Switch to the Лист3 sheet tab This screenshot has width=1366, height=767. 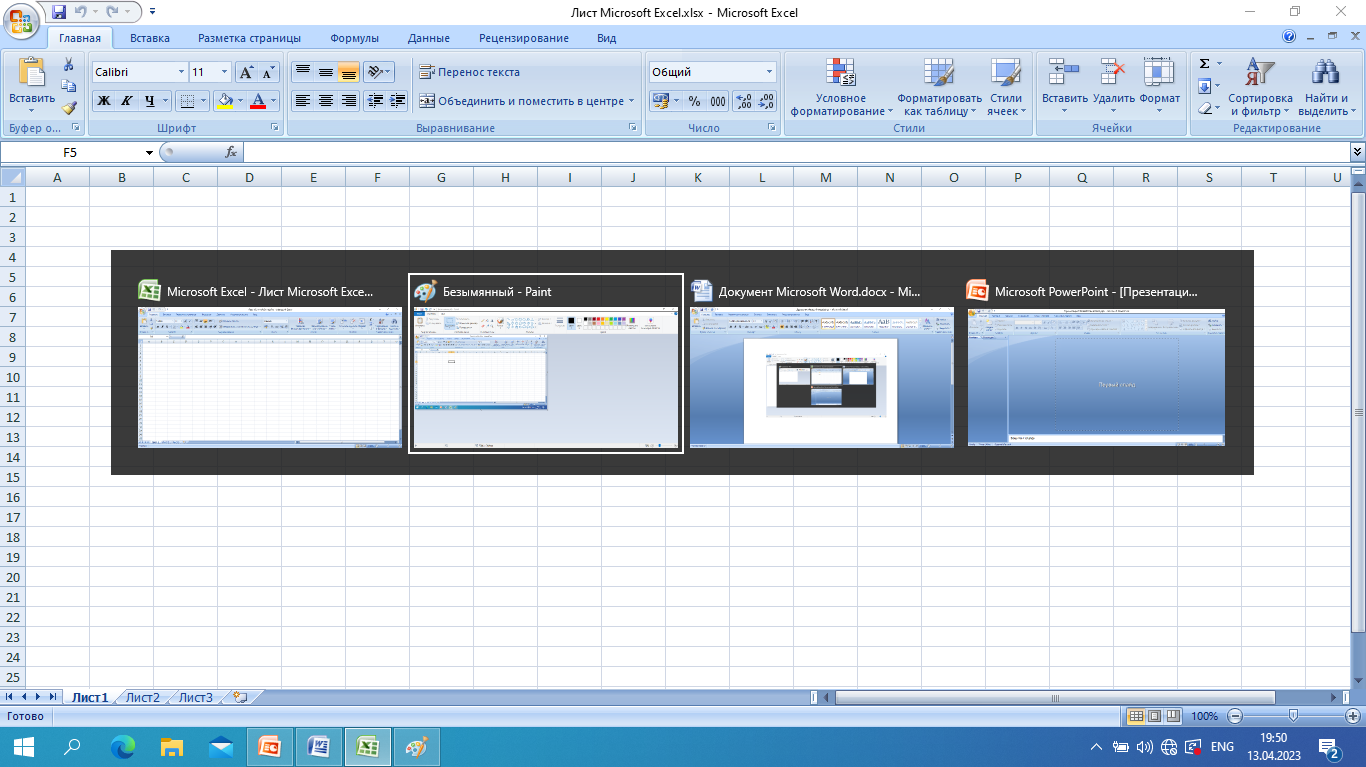click(195, 697)
